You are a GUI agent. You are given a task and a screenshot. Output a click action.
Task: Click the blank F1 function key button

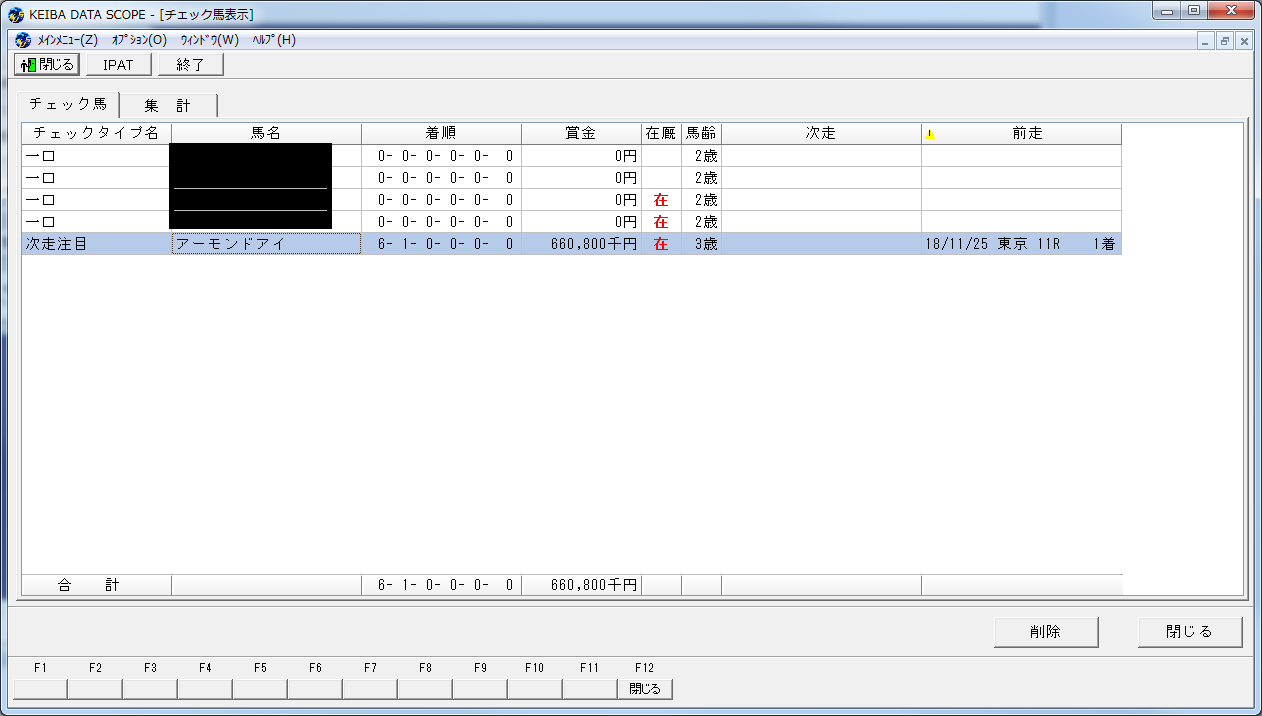pyautogui.click(x=40, y=688)
